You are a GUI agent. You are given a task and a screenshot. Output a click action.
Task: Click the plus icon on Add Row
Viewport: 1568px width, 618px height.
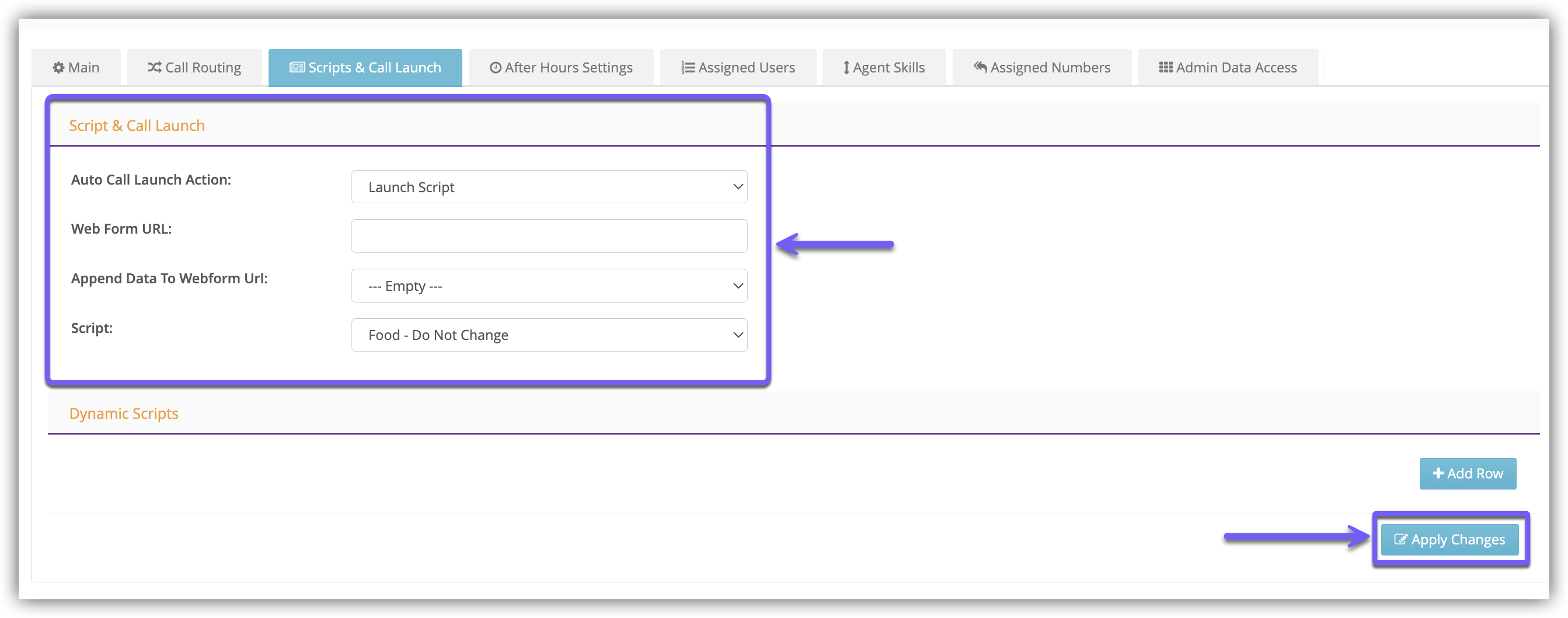pos(1438,473)
